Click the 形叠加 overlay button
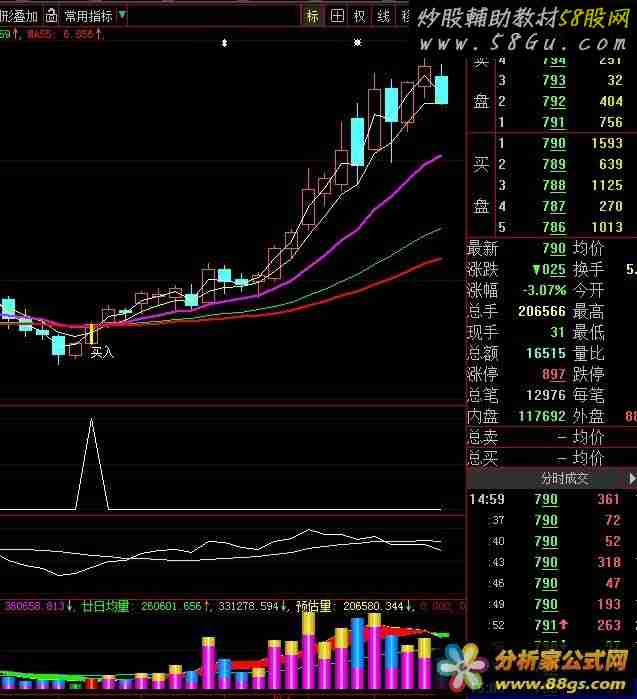Image resolution: width=637 pixels, height=699 pixels. [x=19, y=16]
